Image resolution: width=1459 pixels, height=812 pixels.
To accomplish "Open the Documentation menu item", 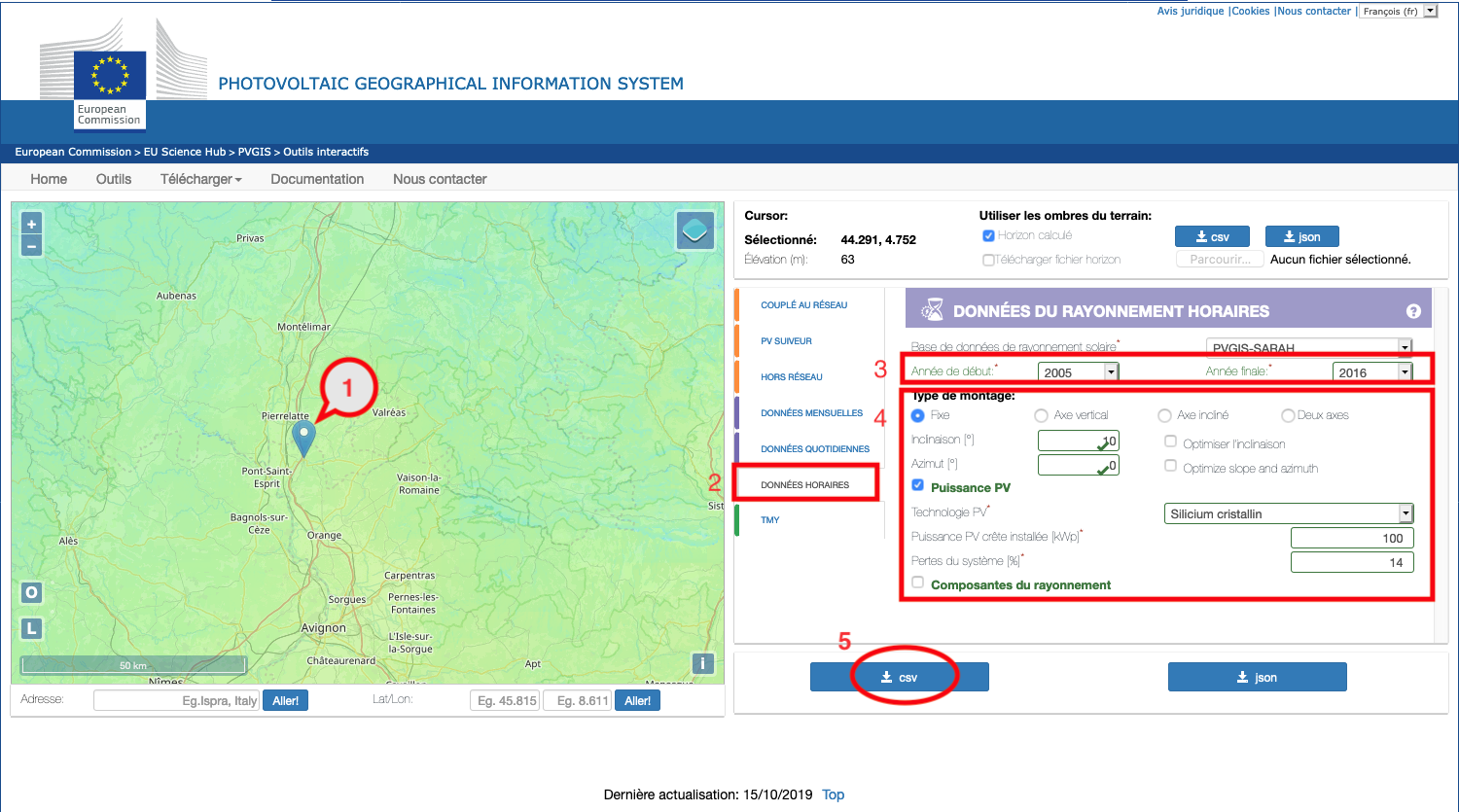I will (x=317, y=179).
